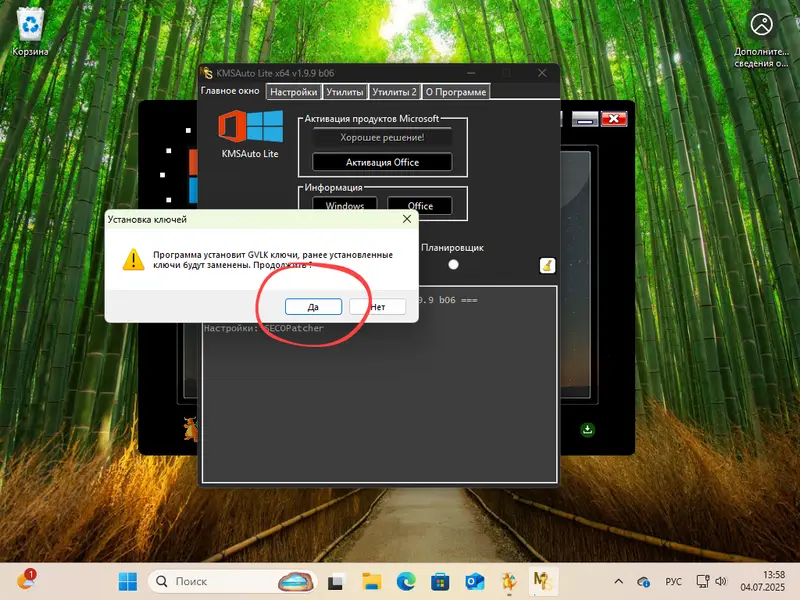Click Нет to cancel key installation

click(378, 306)
